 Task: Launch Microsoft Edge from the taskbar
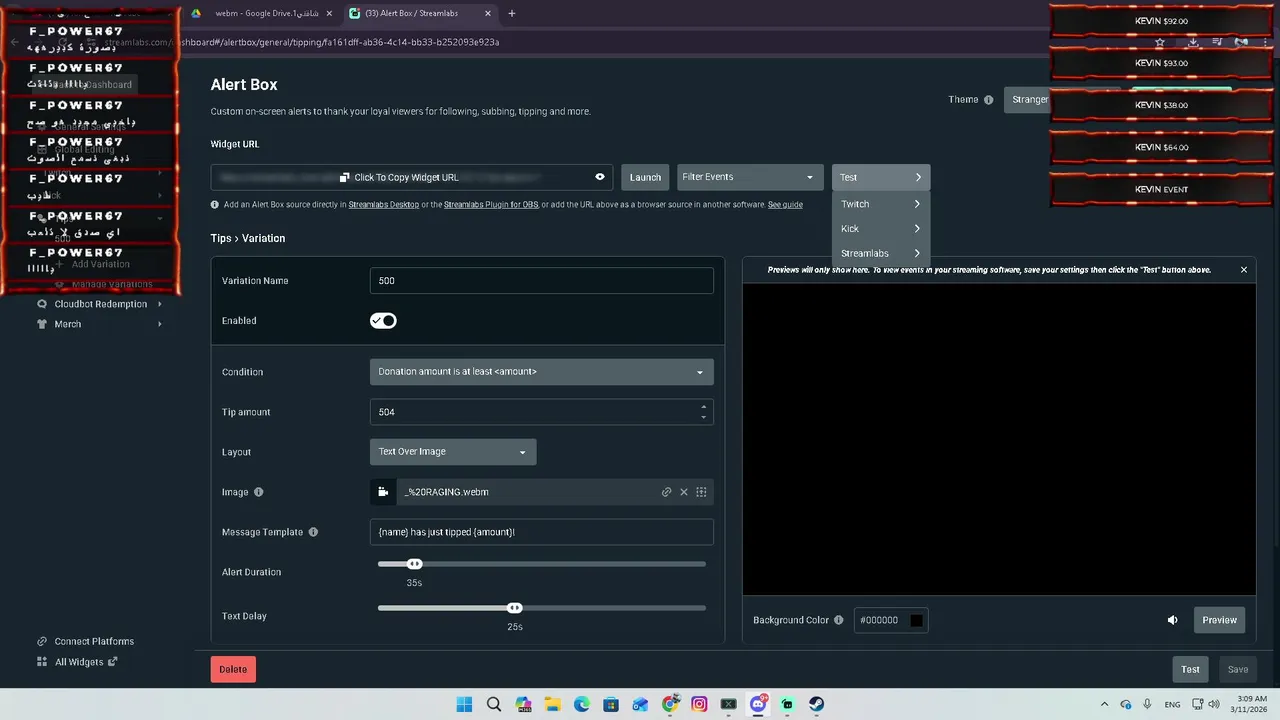click(582, 705)
